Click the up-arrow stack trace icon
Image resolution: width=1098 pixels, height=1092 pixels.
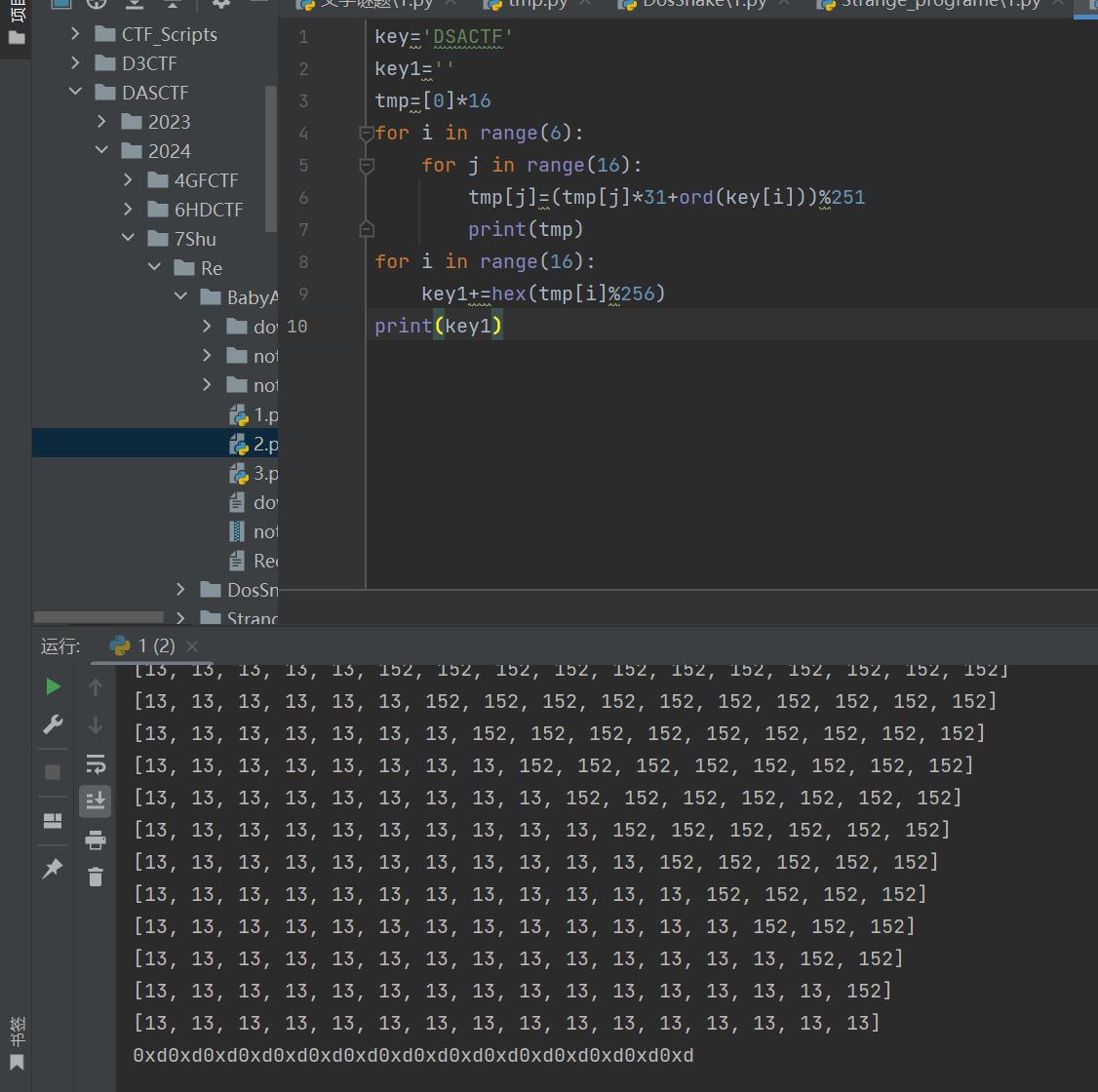(x=96, y=687)
